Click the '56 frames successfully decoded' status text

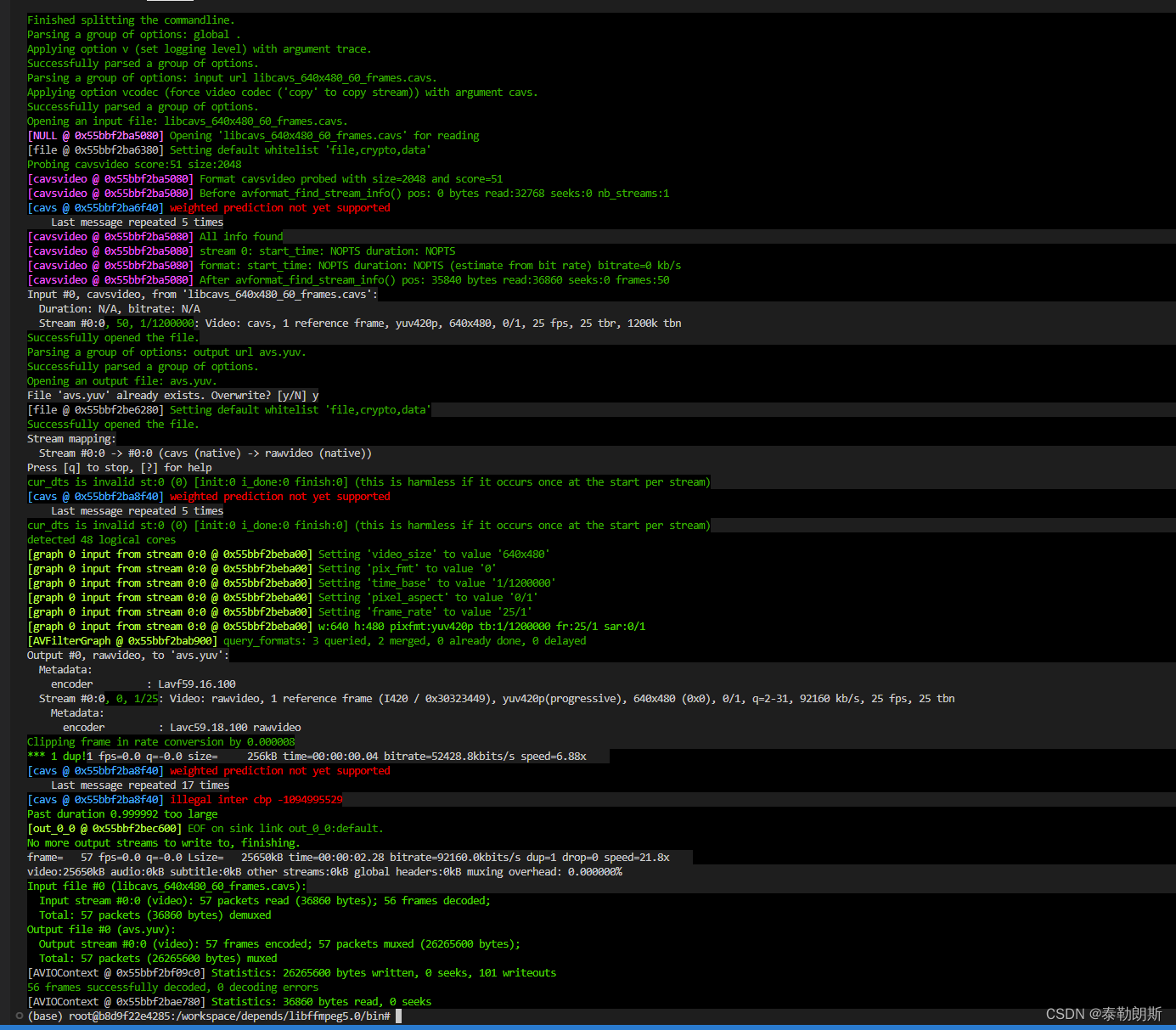pyautogui.click(x=170, y=987)
